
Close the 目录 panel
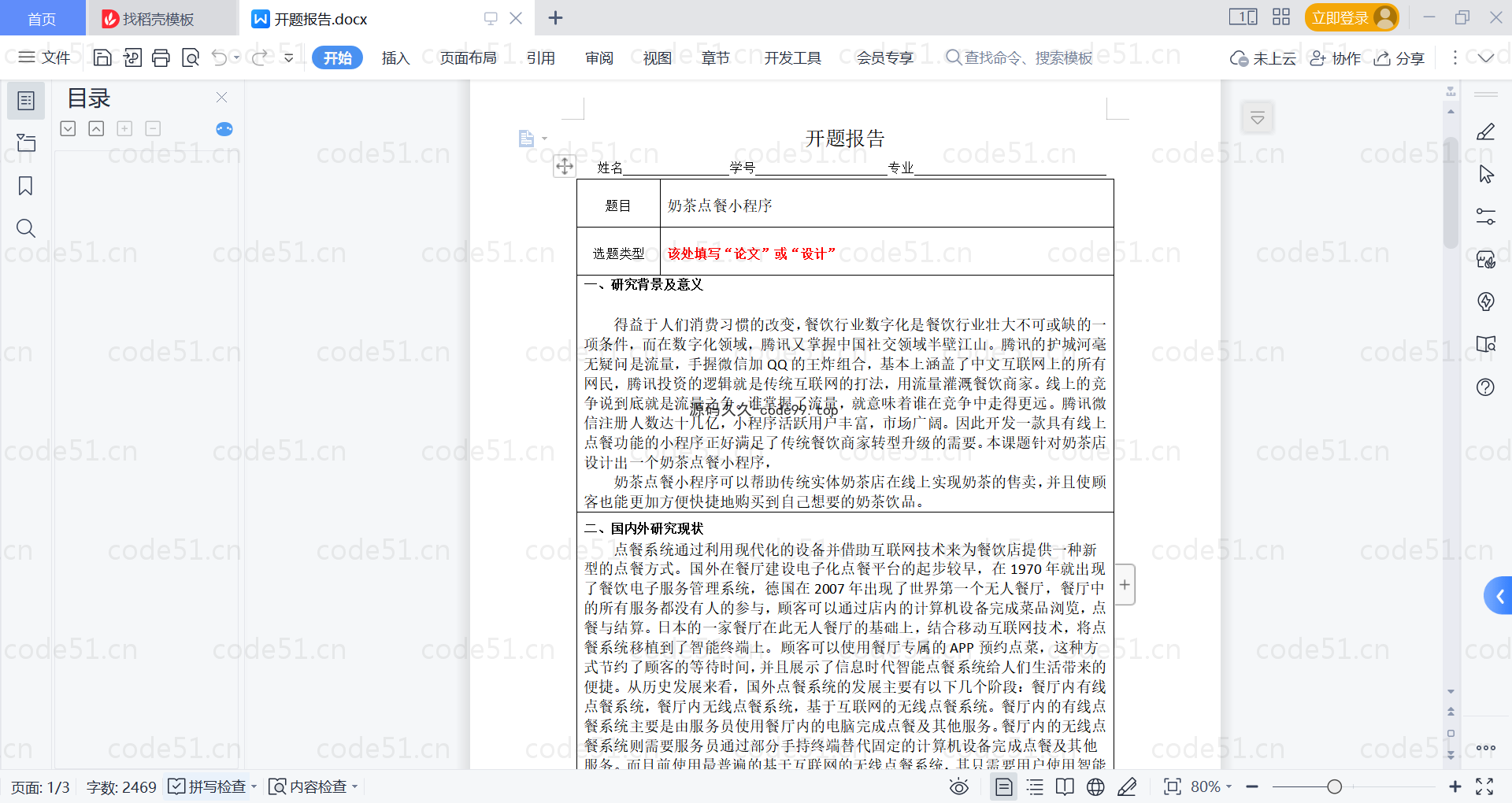coord(221,97)
